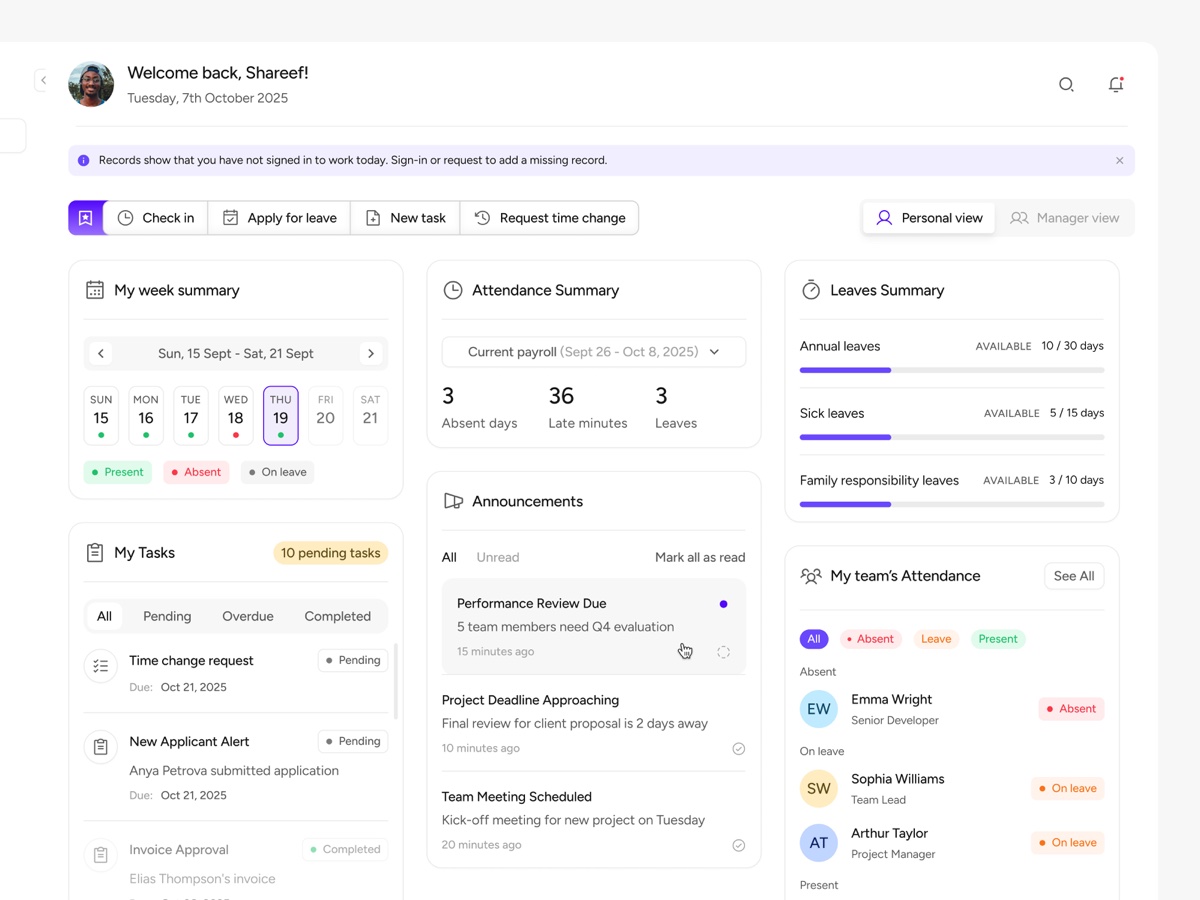
Task: Go to previous week in week summary
Action: 101,354
